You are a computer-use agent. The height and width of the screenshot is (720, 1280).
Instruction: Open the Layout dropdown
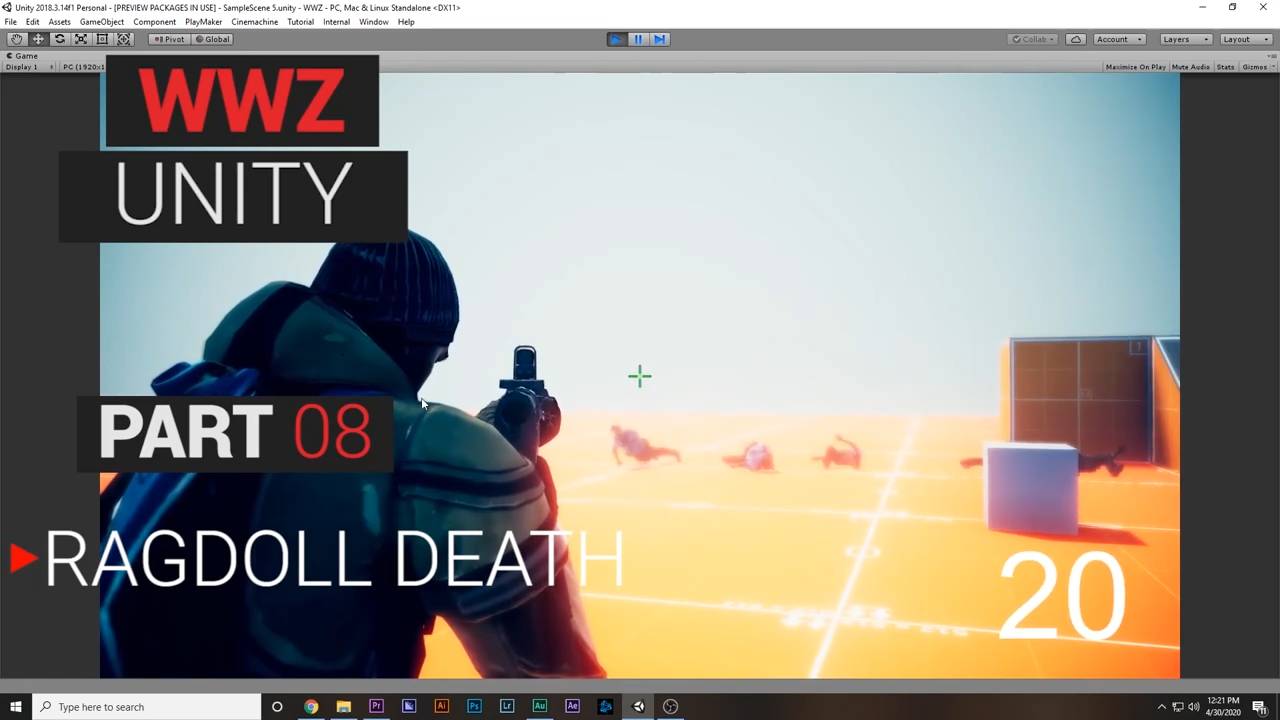click(x=1244, y=39)
